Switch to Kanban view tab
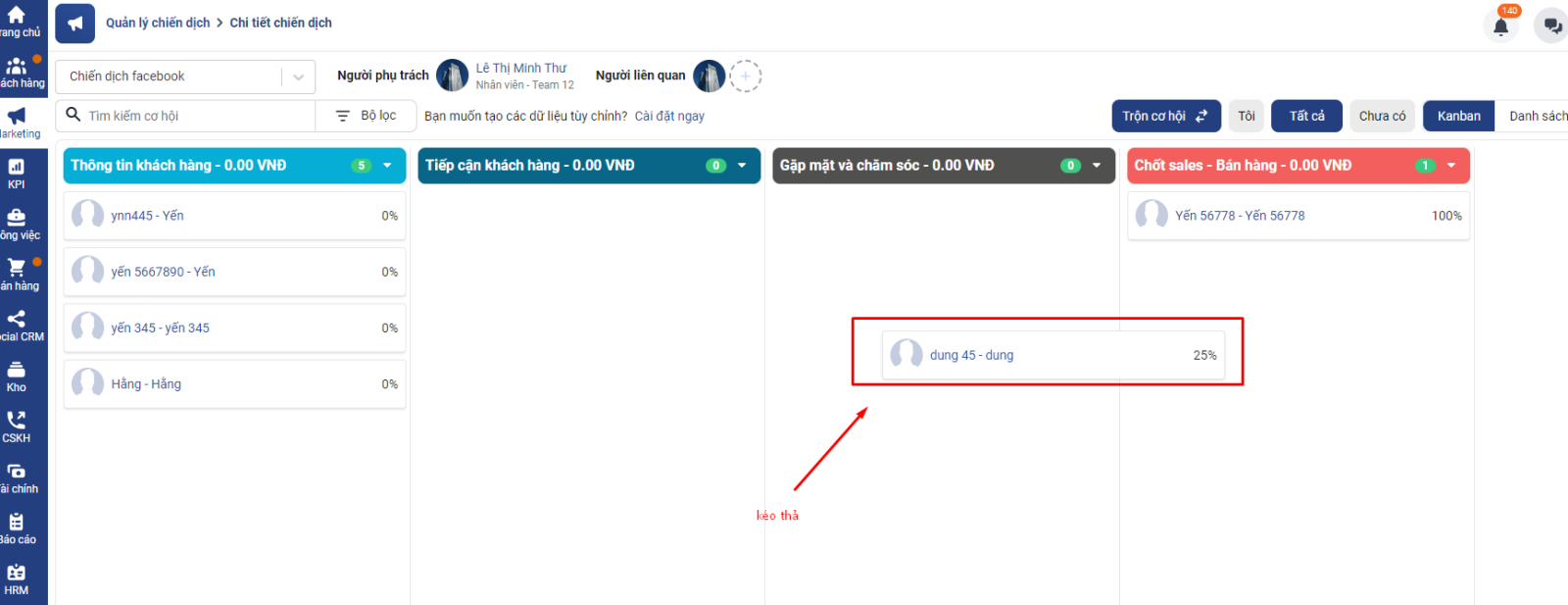This screenshot has height=605, width=1568. click(1458, 116)
